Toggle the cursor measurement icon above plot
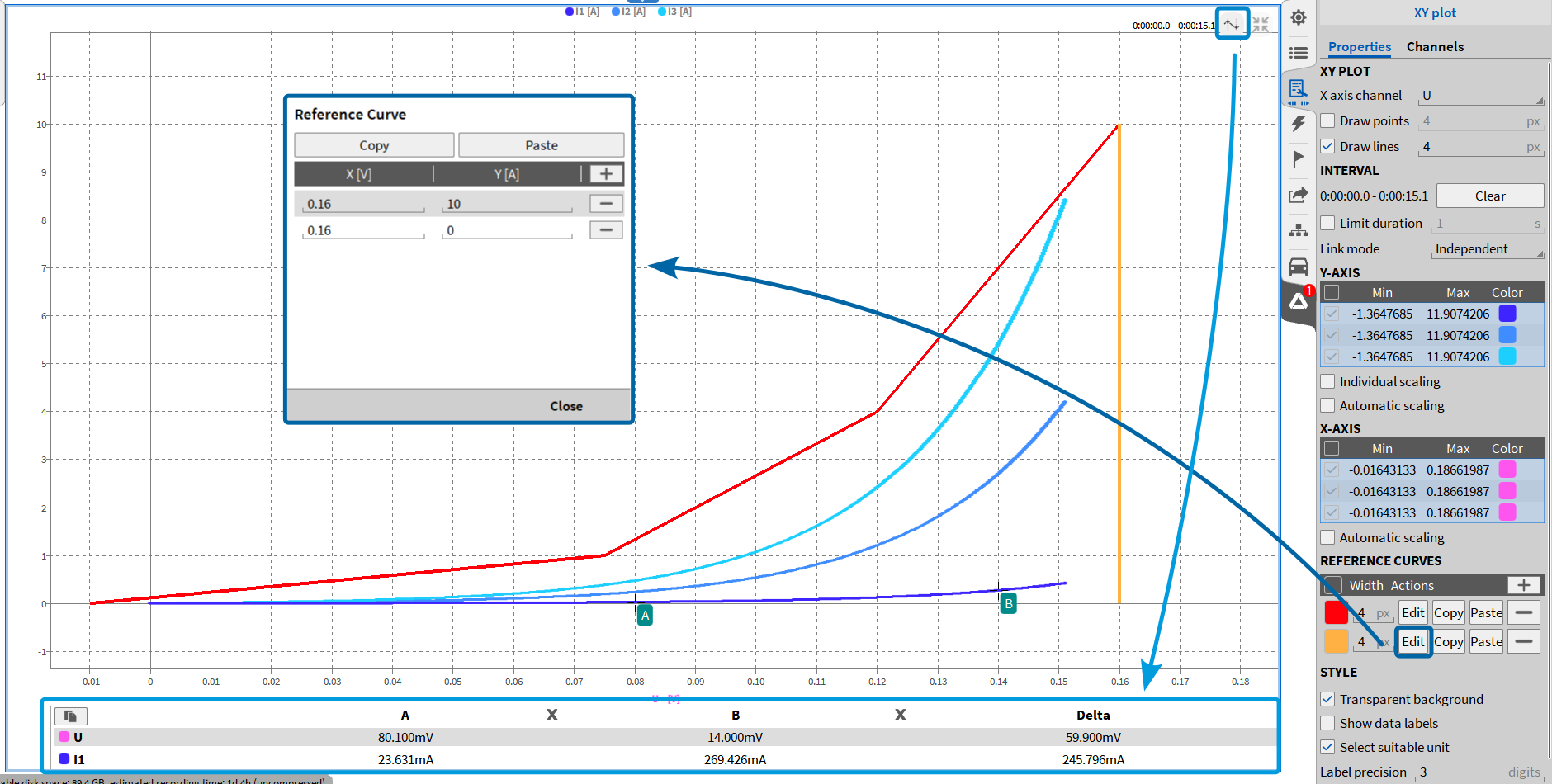Viewport: 1552px width, 784px height. (x=1231, y=24)
